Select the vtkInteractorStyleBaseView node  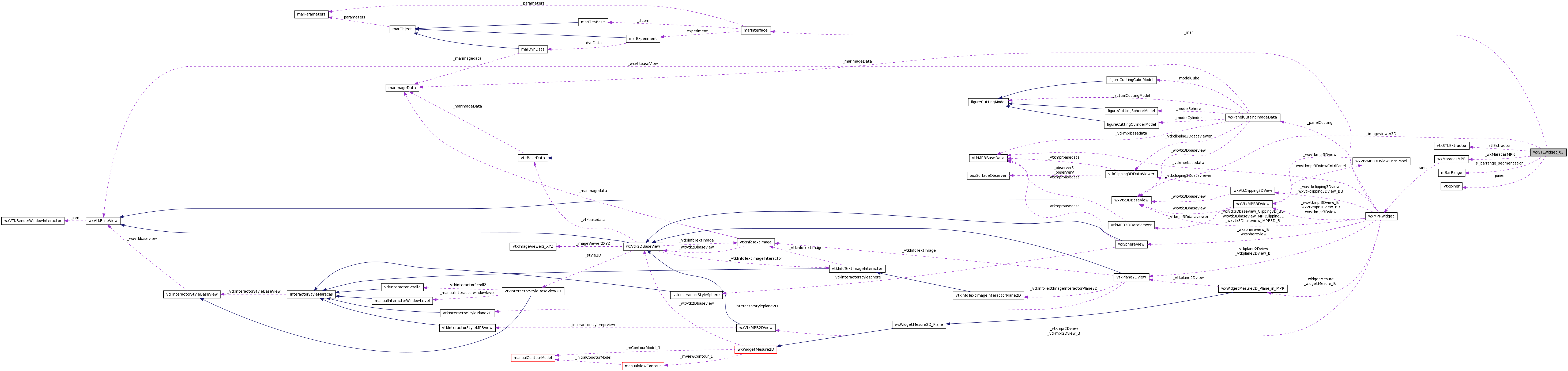tap(192, 294)
